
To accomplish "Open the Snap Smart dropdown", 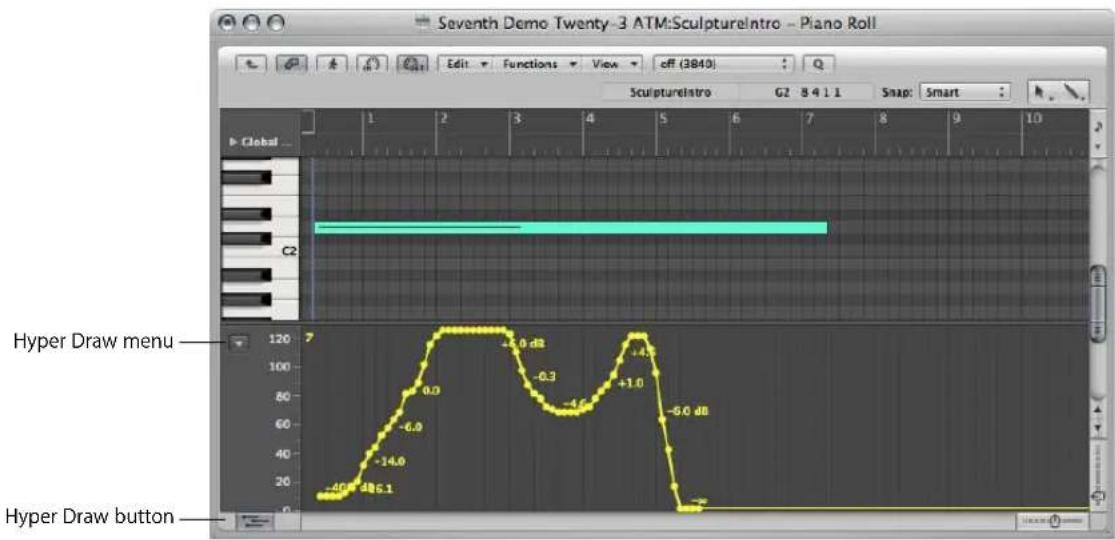I will coord(964,92).
